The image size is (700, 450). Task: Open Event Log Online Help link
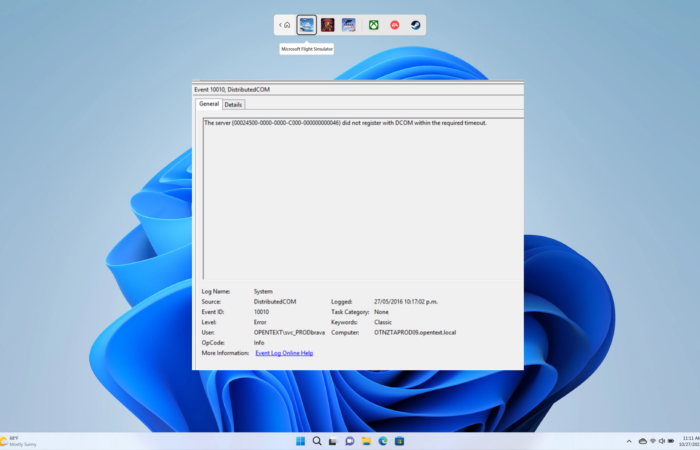pos(284,353)
